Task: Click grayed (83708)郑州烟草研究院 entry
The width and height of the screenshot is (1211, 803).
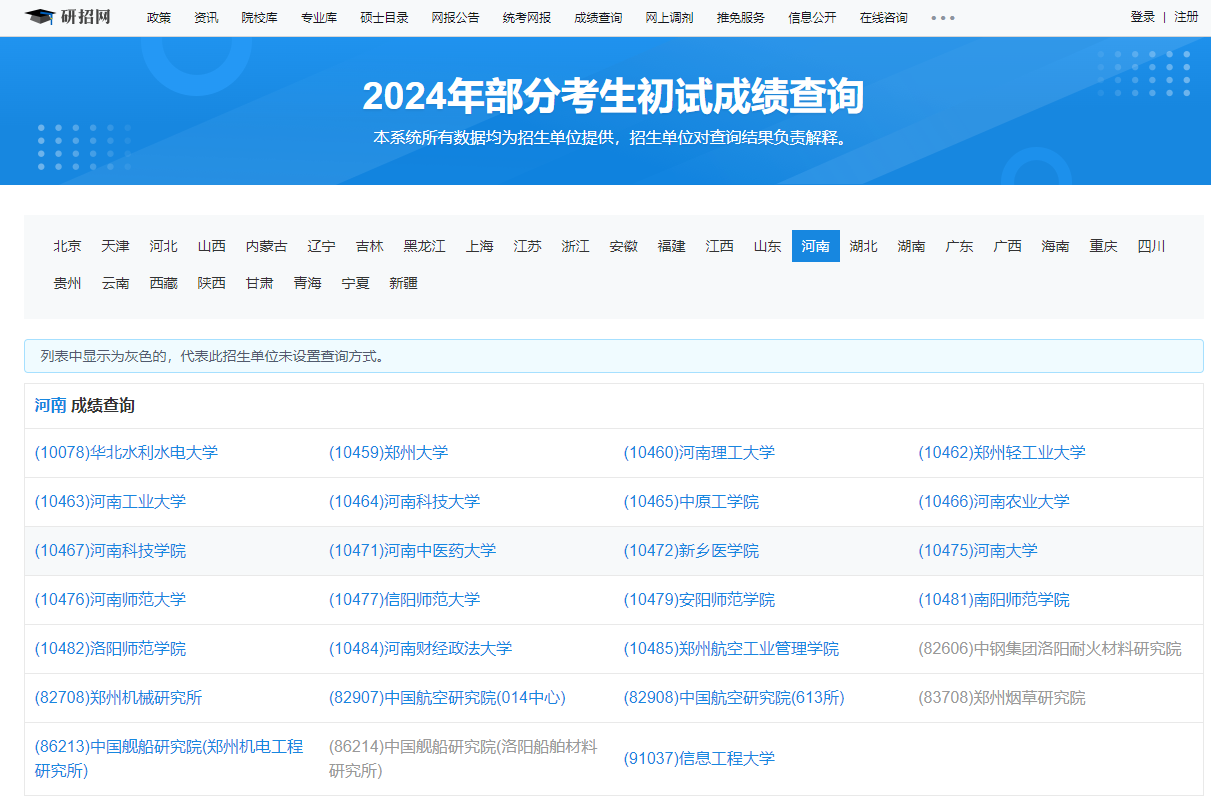Action: [x=1002, y=697]
